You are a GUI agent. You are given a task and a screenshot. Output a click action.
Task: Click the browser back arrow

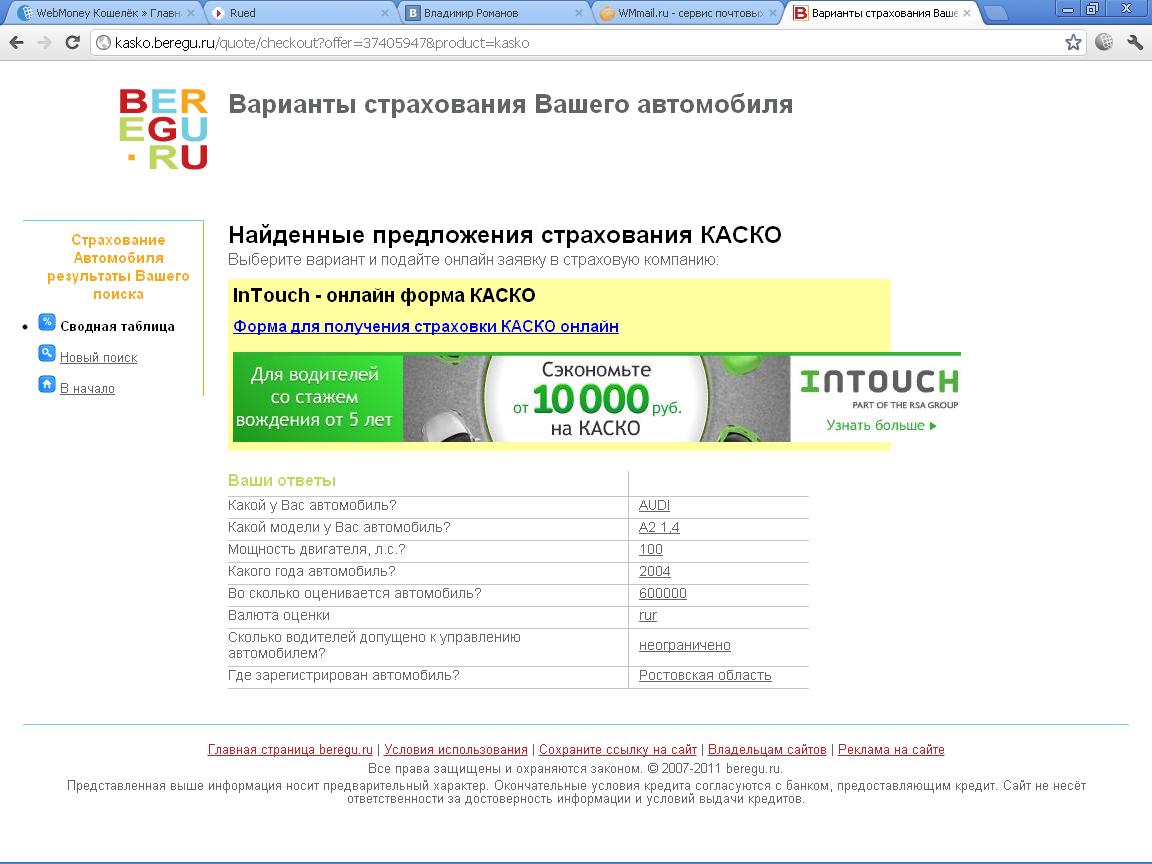point(16,43)
